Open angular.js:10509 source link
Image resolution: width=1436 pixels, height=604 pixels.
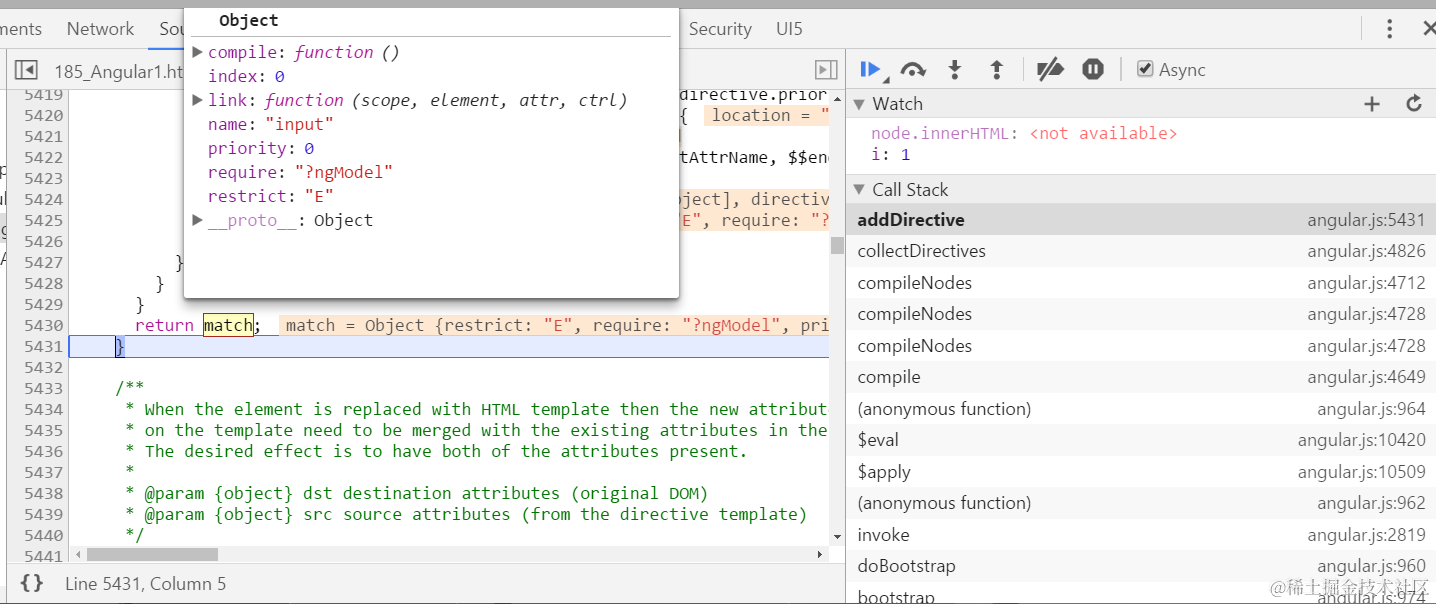tap(1362, 472)
